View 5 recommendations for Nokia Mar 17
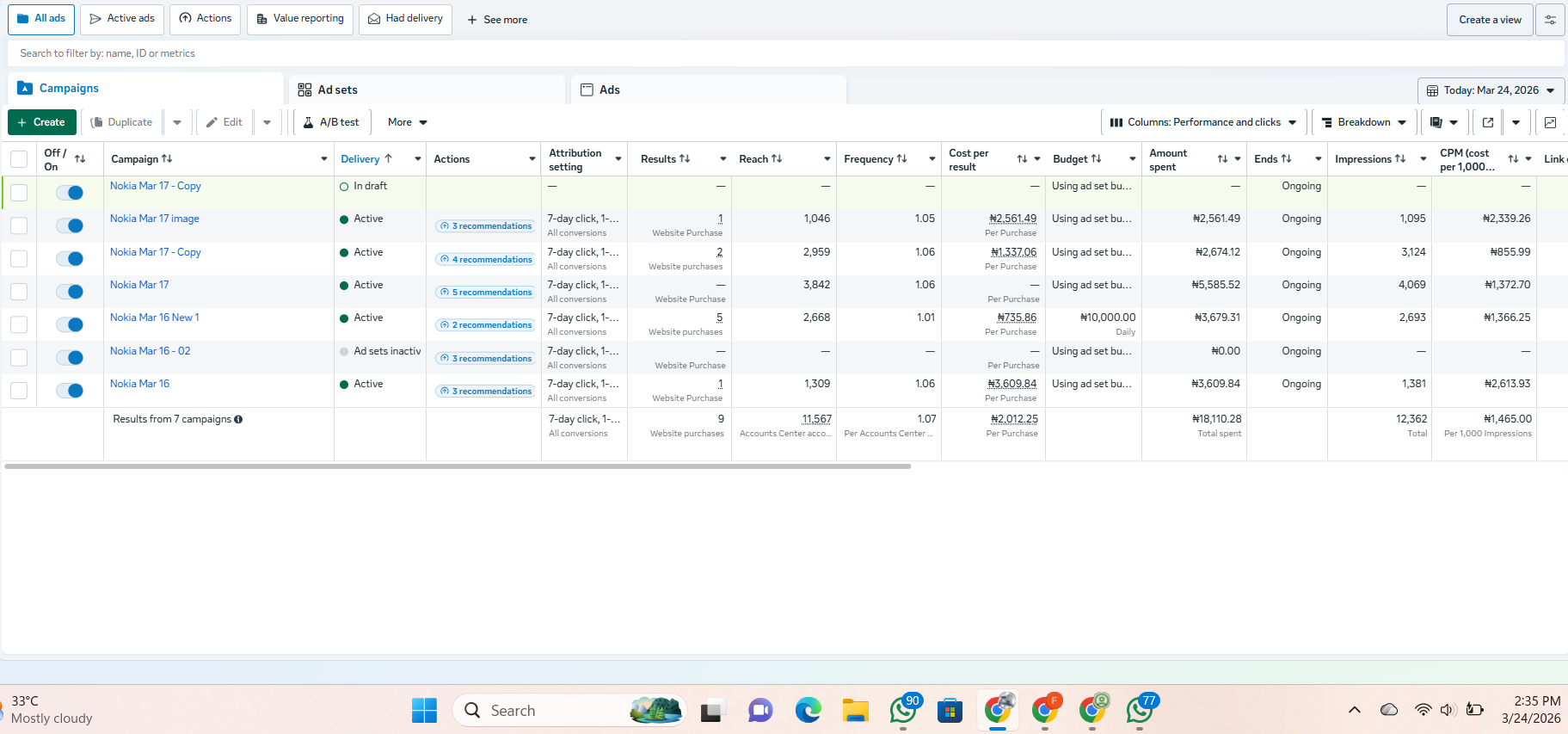The image size is (1568, 734). (486, 293)
